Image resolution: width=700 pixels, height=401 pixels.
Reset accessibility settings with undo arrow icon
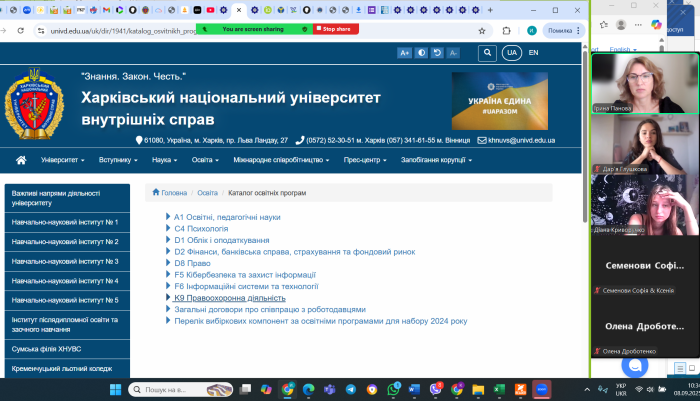point(438,52)
